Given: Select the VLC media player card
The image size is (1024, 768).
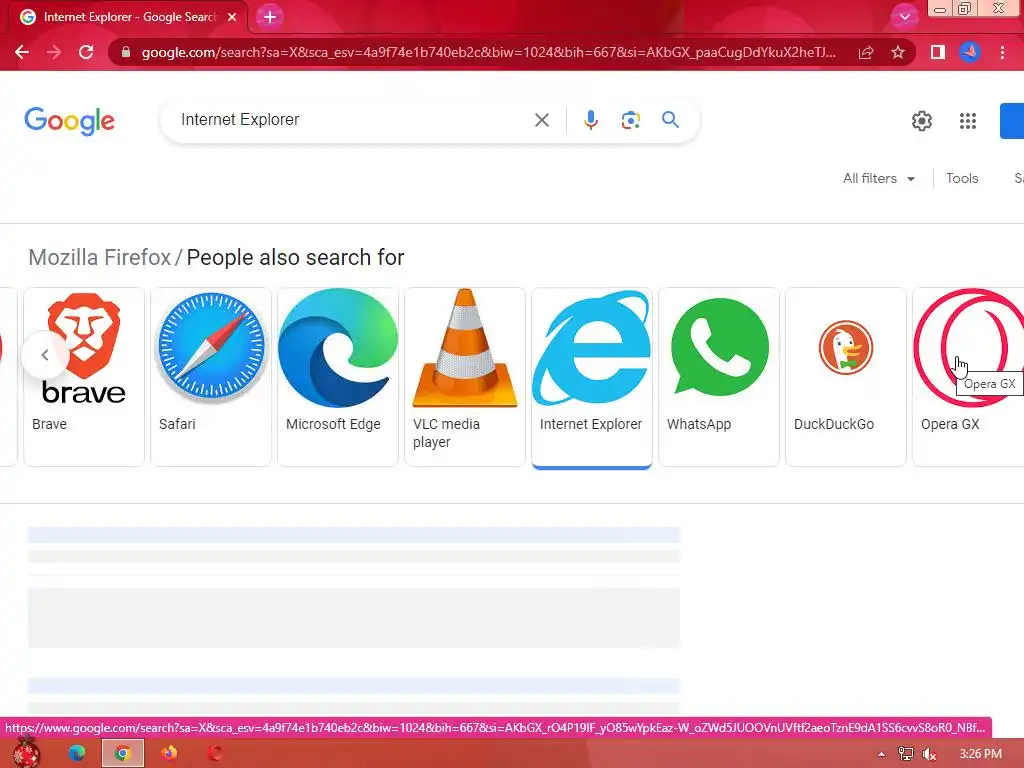Looking at the screenshot, I should (465, 377).
